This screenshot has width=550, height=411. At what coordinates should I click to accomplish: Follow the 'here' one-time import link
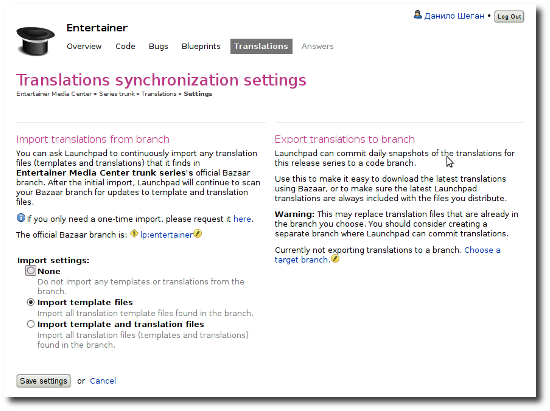(242, 219)
